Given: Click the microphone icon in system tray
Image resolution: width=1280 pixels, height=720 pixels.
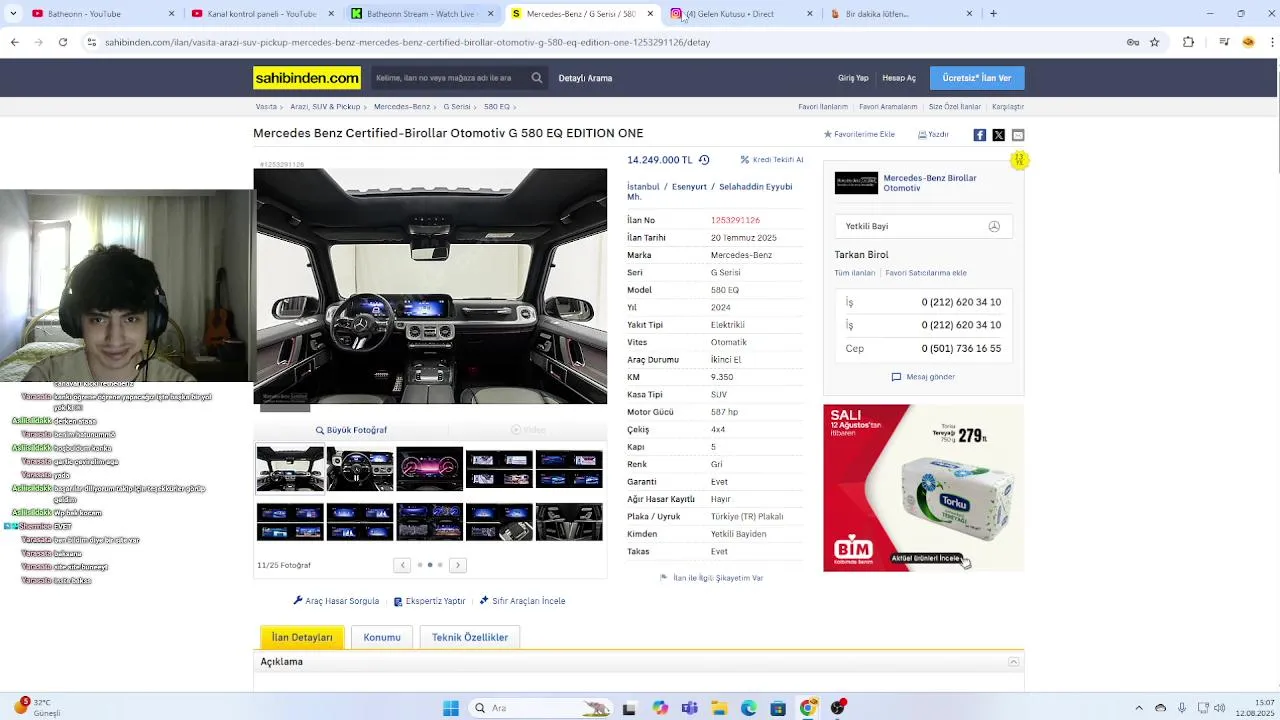Looking at the screenshot, I should pos(1182,708).
